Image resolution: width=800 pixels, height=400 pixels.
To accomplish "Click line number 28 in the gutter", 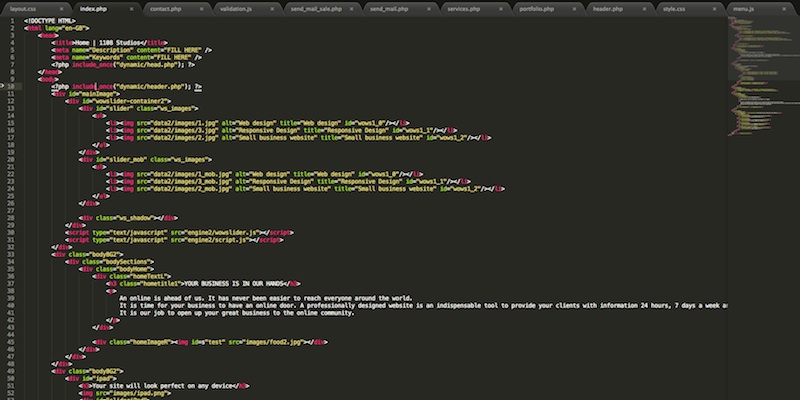I will coord(11,218).
